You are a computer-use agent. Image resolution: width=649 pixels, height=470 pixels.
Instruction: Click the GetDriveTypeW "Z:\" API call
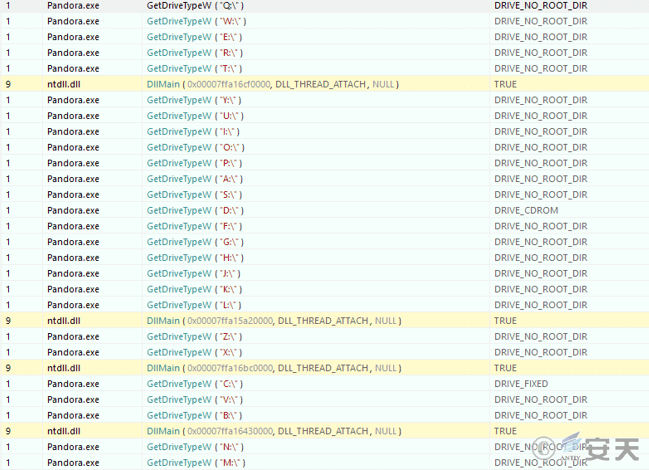(x=195, y=337)
